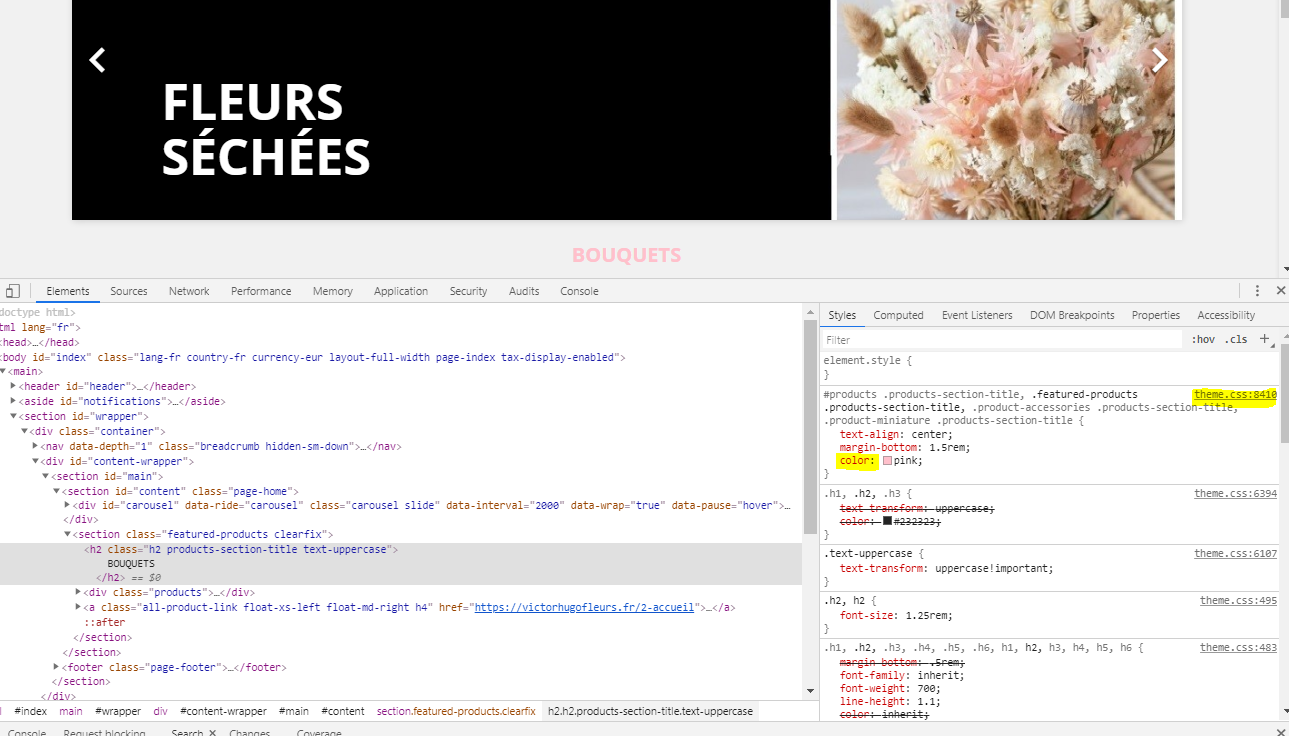Expand the header element node
The height and width of the screenshot is (736, 1289).
(x=13, y=386)
